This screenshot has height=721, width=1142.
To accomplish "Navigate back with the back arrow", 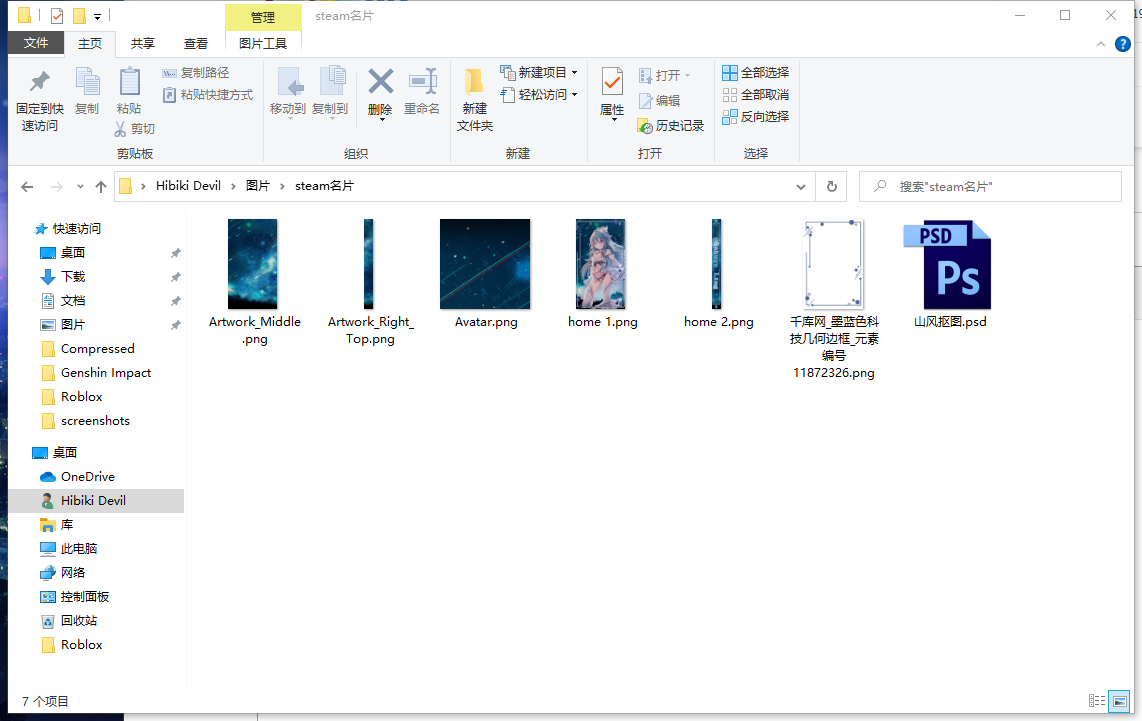I will [x=27, y=186].
